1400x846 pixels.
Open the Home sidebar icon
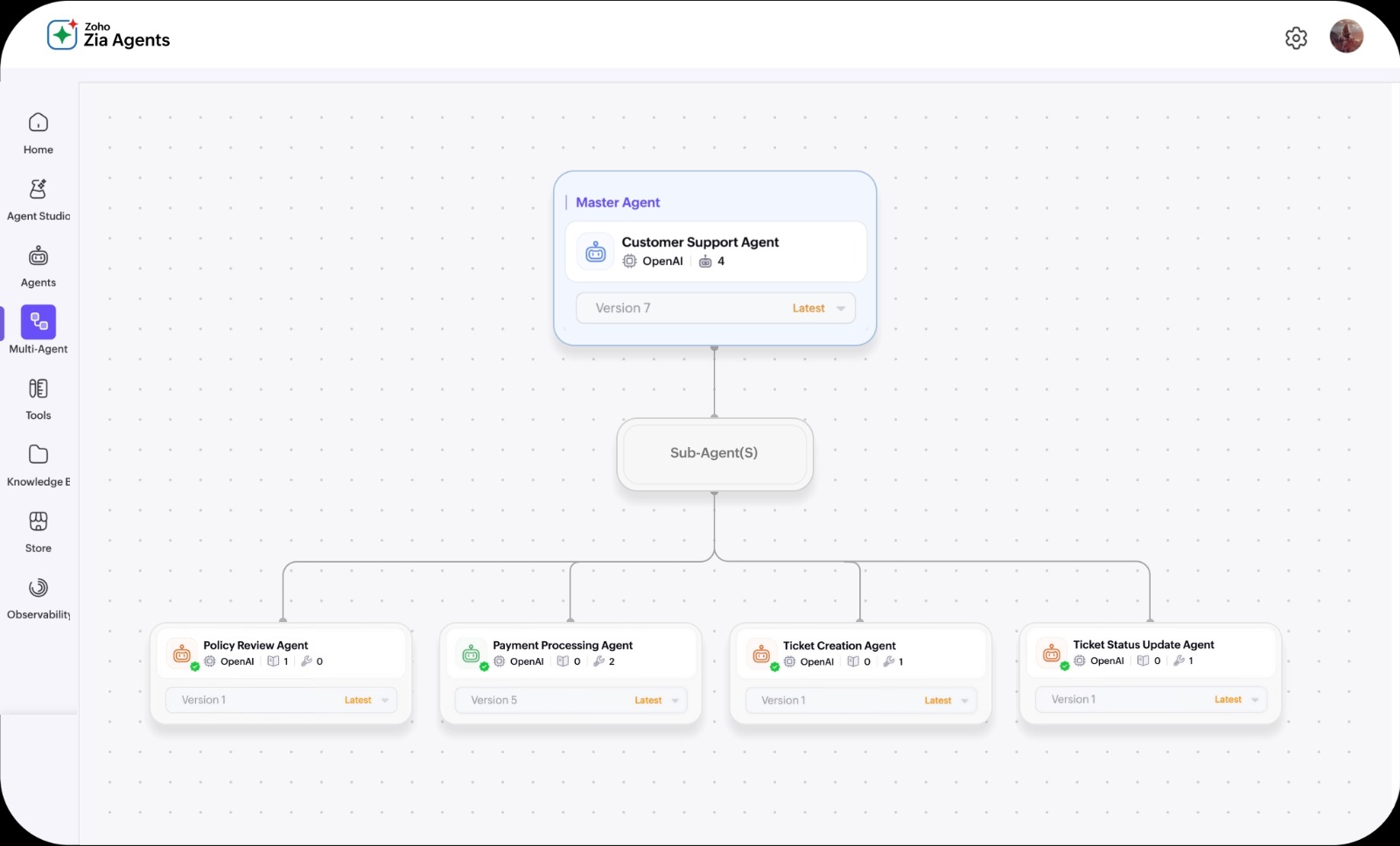[38, 122]
